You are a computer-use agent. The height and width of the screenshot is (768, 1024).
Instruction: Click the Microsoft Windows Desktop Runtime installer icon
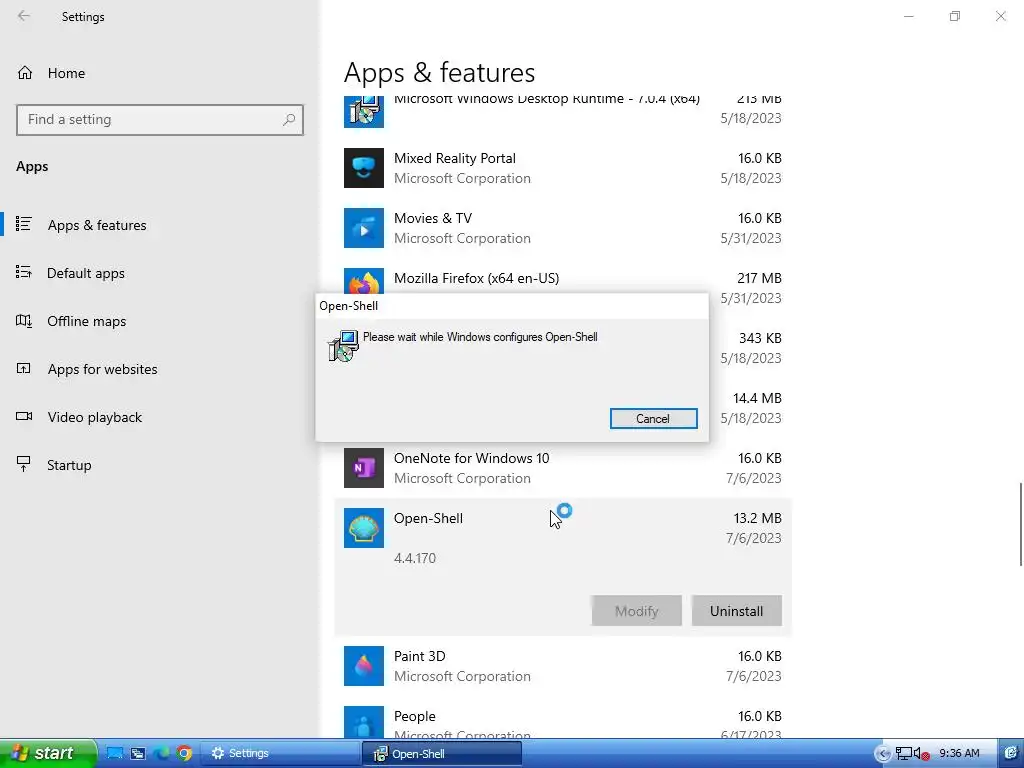pyautogui.click(x=364, y=111)
